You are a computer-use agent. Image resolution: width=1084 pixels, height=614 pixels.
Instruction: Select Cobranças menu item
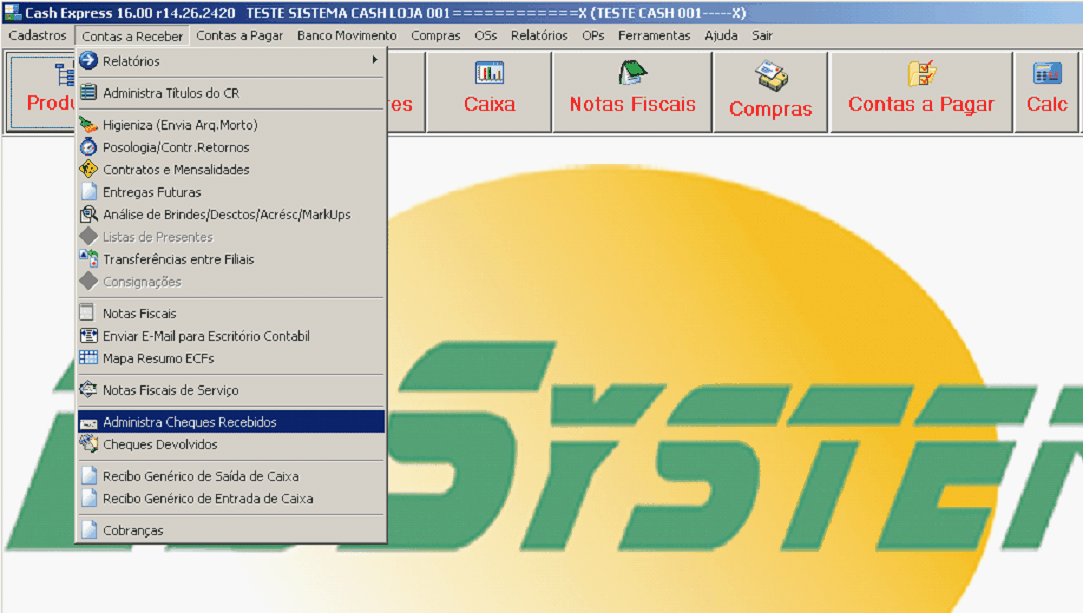coord(133,530)
